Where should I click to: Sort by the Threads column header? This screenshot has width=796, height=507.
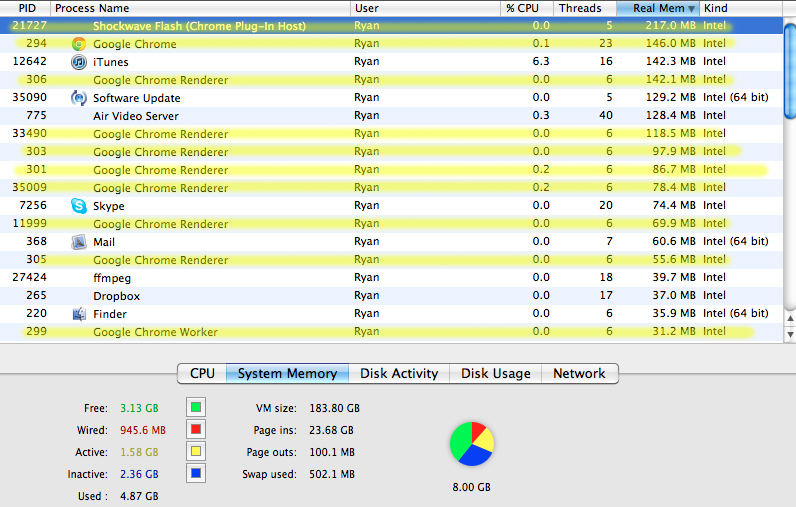click(x=585, y=8)
